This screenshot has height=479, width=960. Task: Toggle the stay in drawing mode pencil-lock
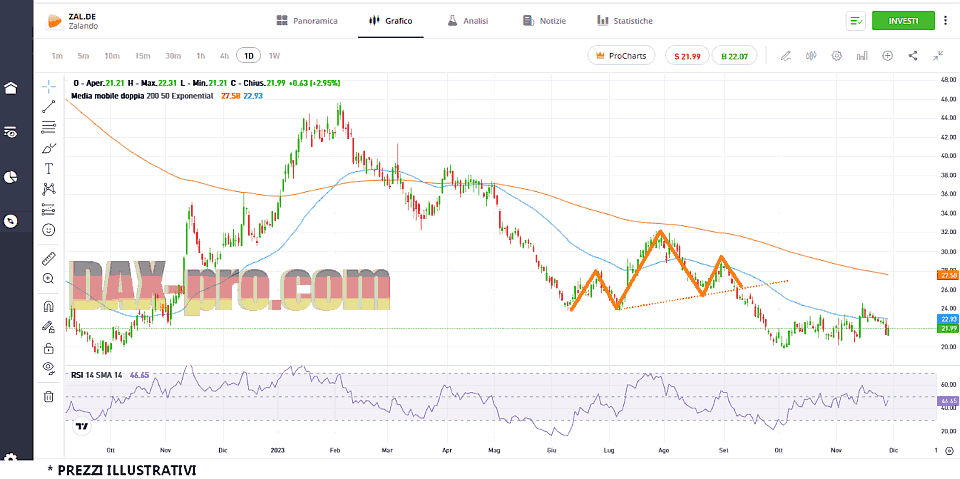click(49, 327)
